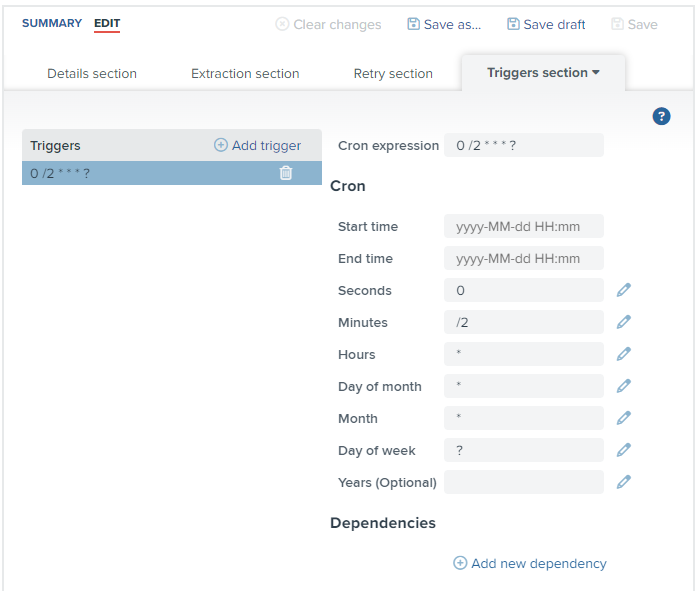Edit Day of week using pencil icon
The image size is (698, 591).
coord(624,450)
